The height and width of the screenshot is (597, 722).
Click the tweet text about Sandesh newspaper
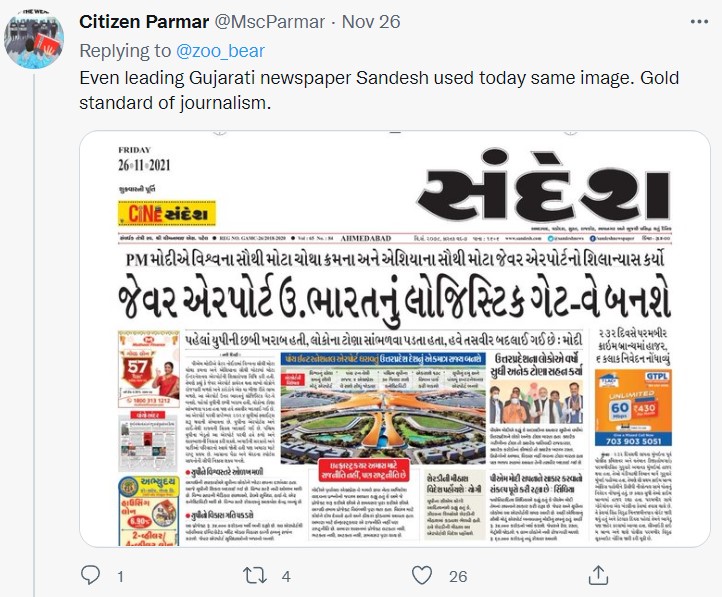(x=379, y=90)
